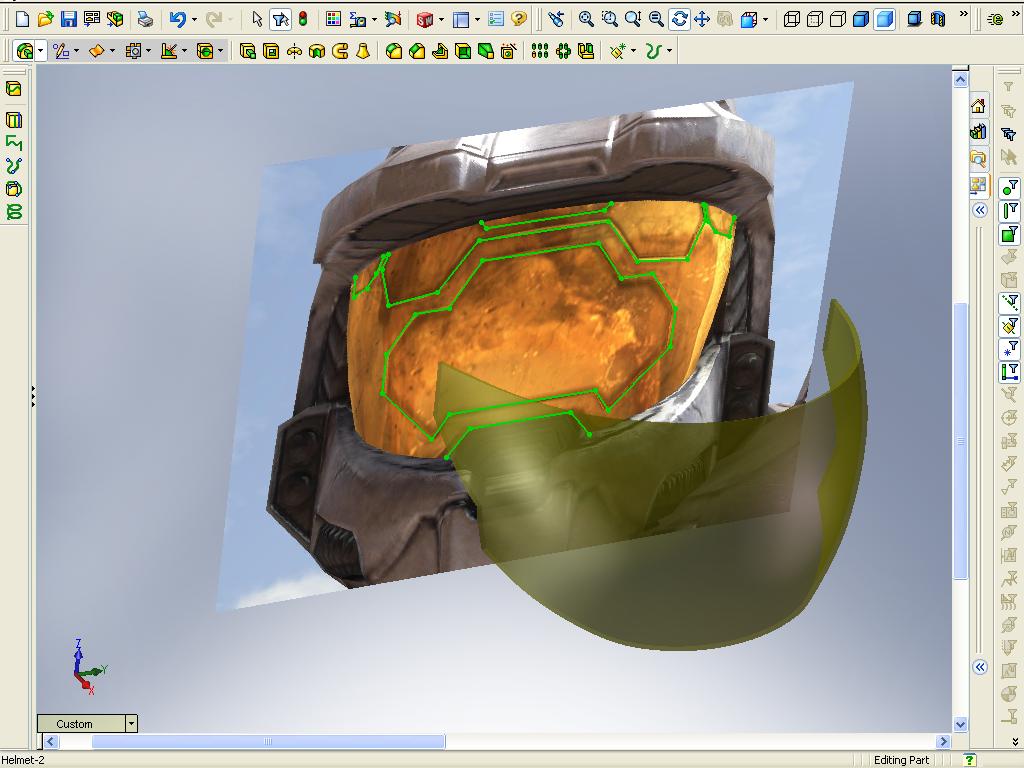Open the Standard Views dropdown arrow
Screen dimensions: 1024x768
click(x=765, y=20)
